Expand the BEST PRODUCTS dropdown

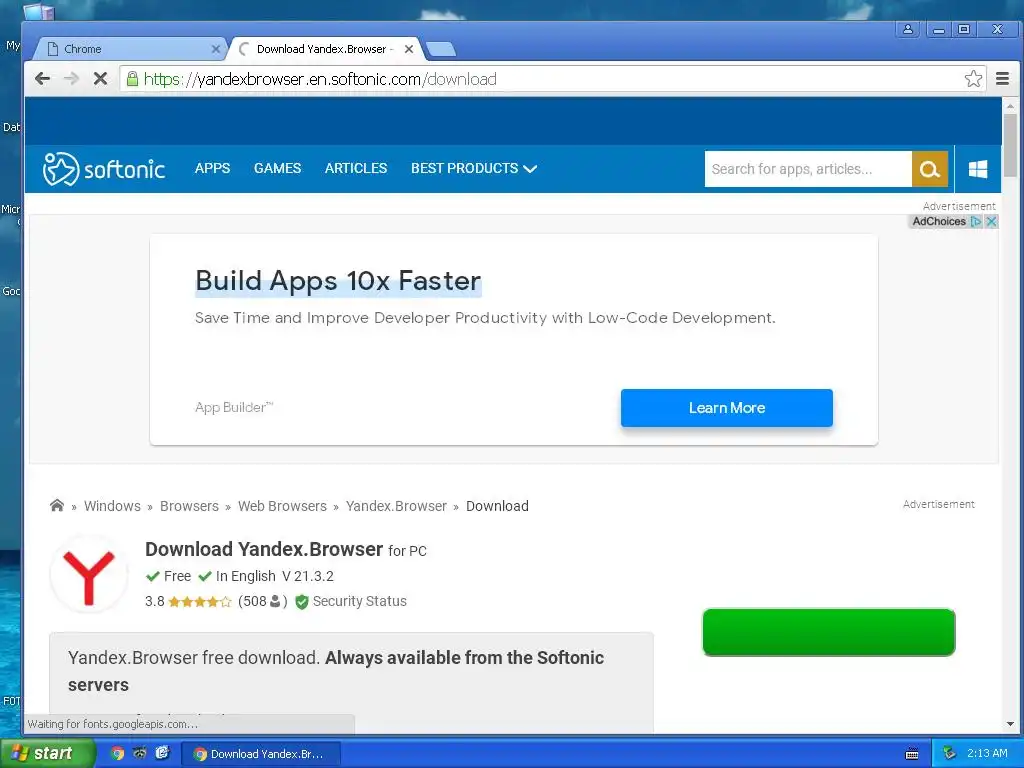[474, 168]
